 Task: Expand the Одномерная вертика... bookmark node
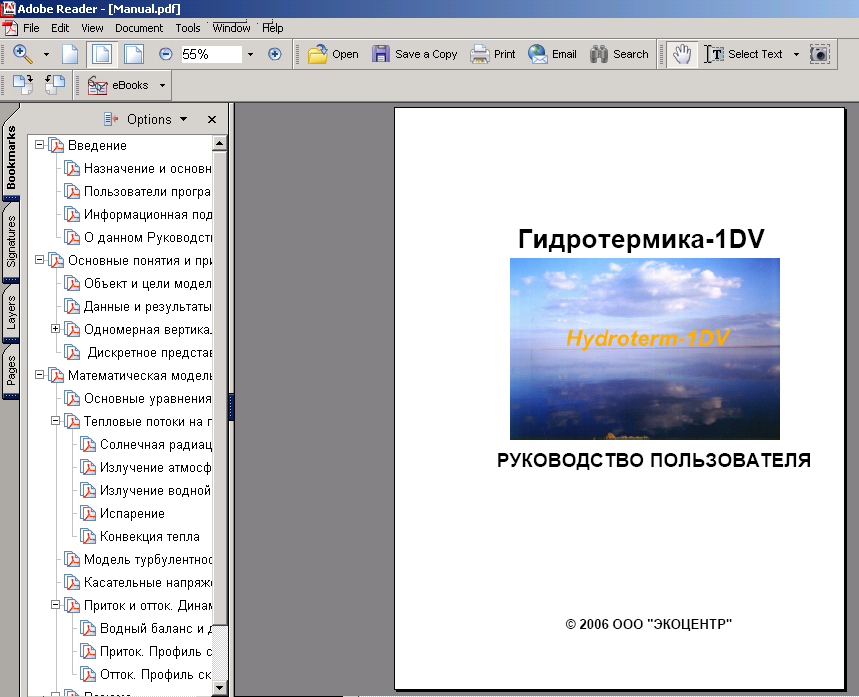point(56,329)
